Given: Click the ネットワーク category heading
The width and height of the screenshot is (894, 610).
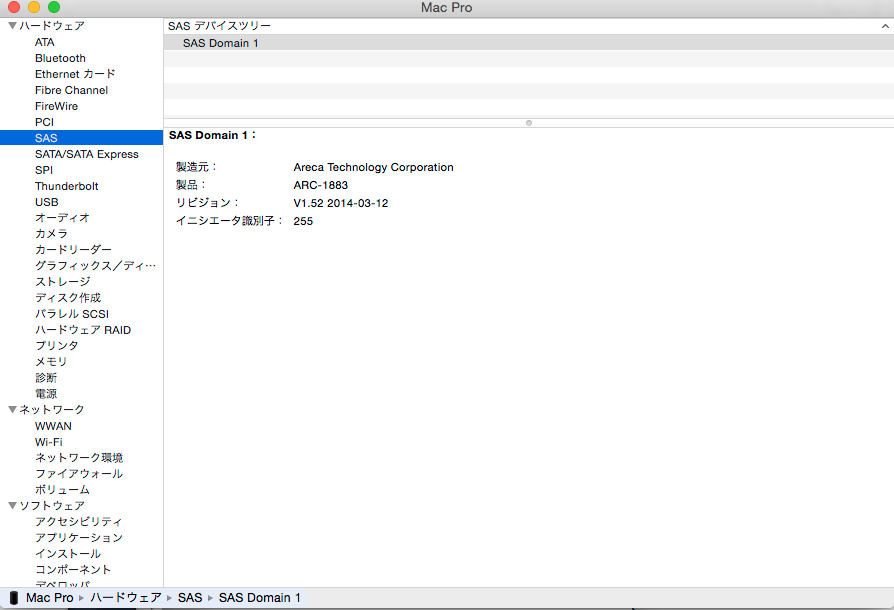Looking at the screenshot, I should 52,409.
